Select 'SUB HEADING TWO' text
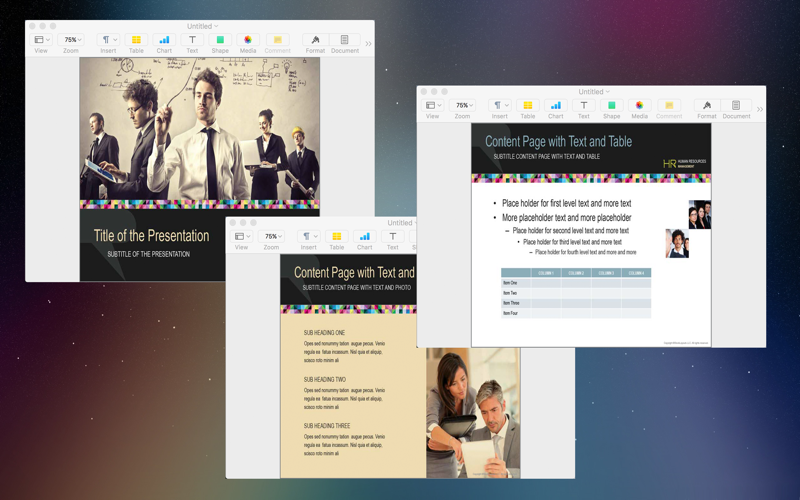This screenshot has height=500, width=800. [x=324, y=380]
